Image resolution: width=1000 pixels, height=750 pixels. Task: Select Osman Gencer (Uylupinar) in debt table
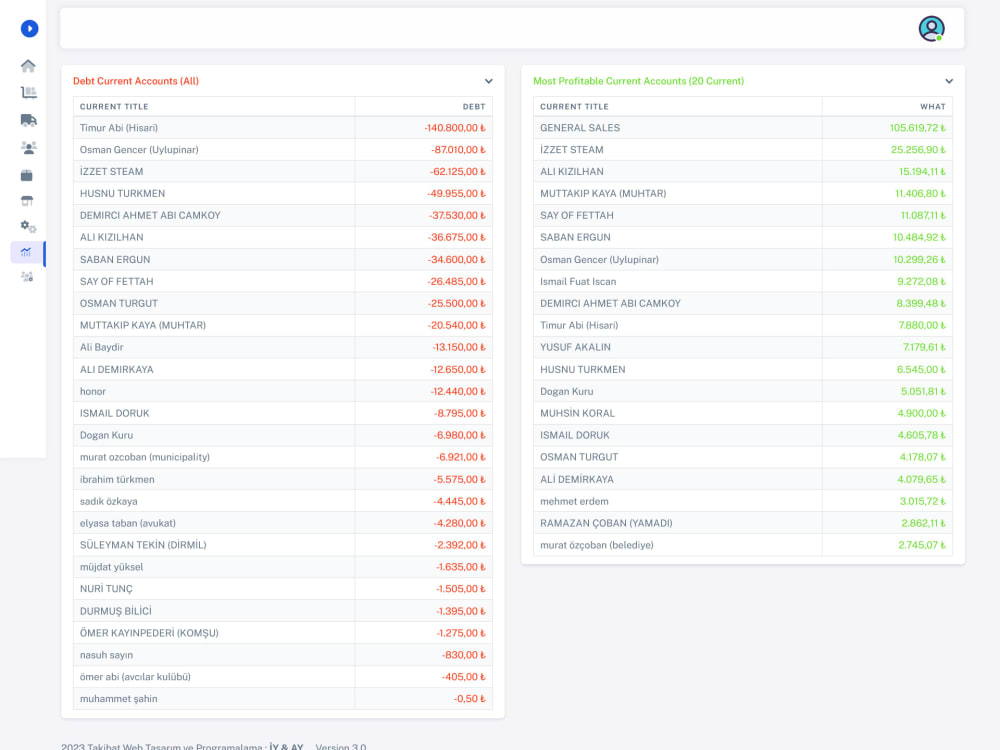[x=283, y=150]
